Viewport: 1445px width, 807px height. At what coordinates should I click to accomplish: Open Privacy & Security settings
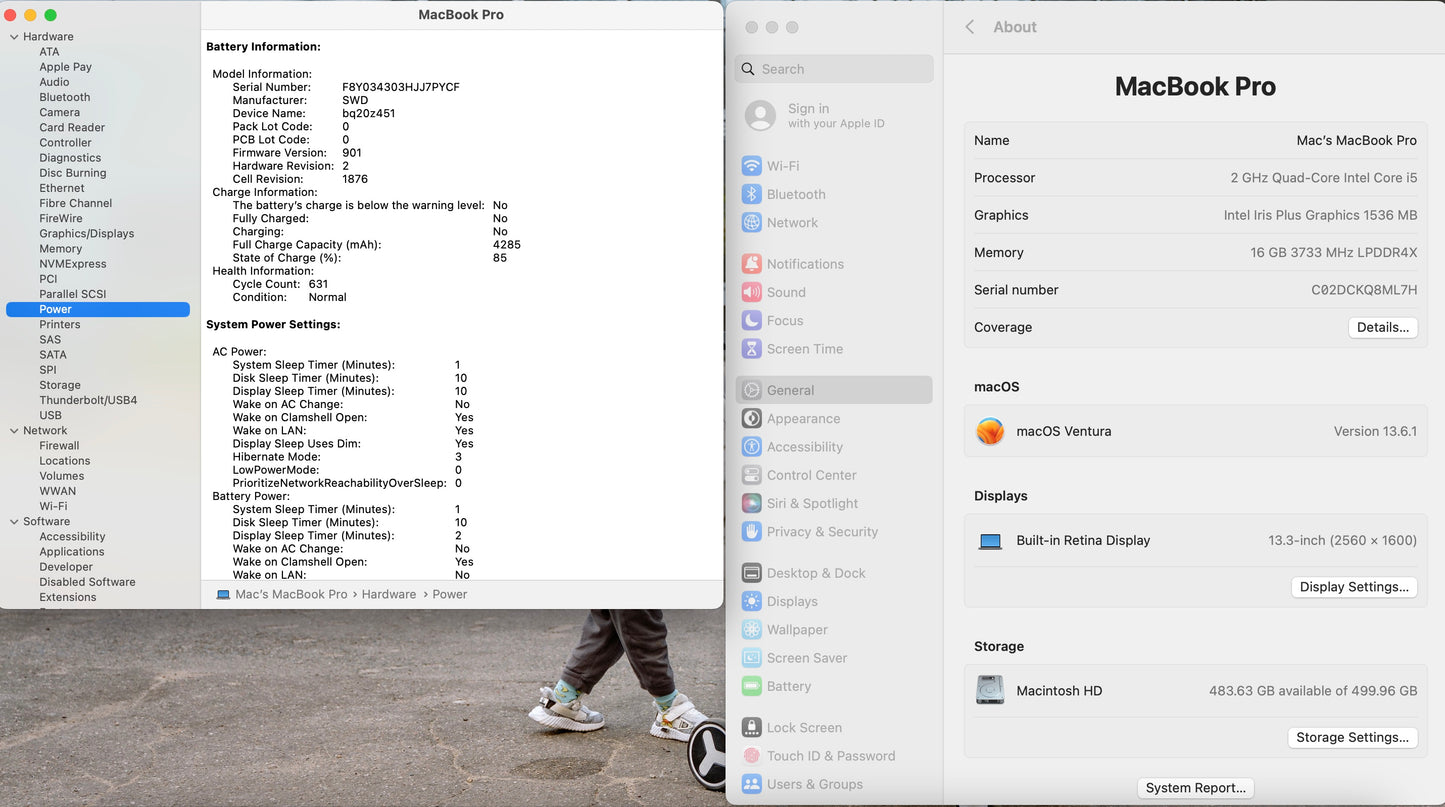click(x=822, y=532)
